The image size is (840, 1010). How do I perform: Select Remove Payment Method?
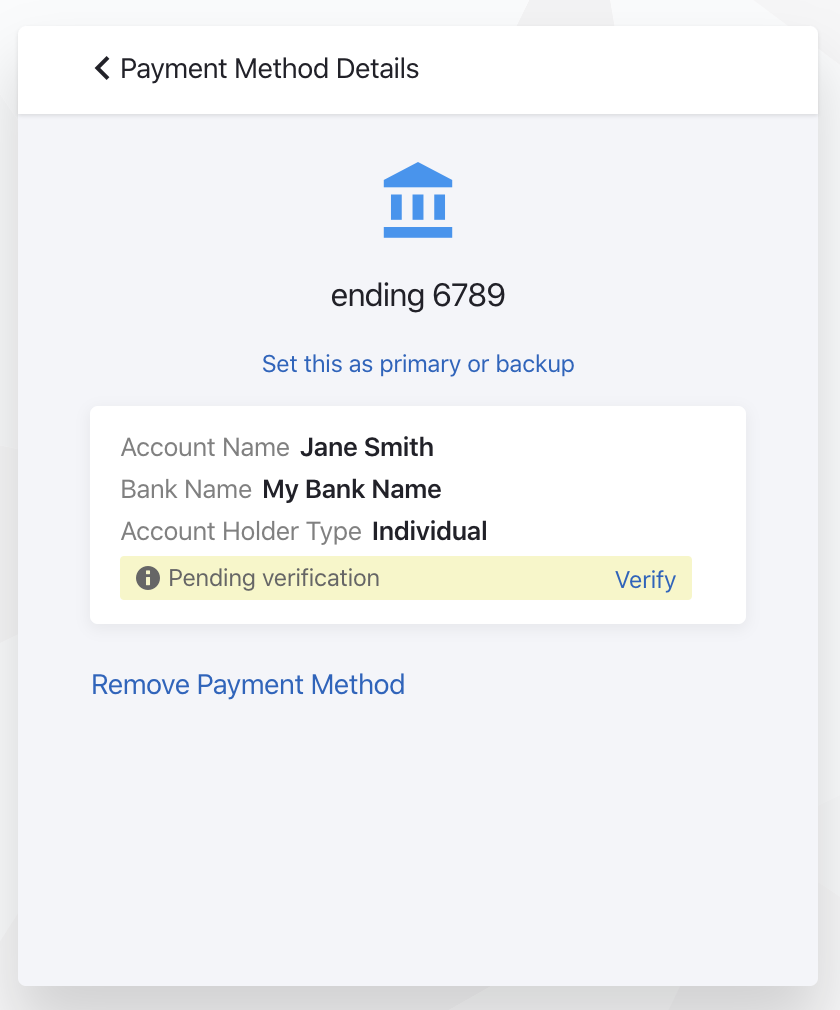[x=248, y=684]
